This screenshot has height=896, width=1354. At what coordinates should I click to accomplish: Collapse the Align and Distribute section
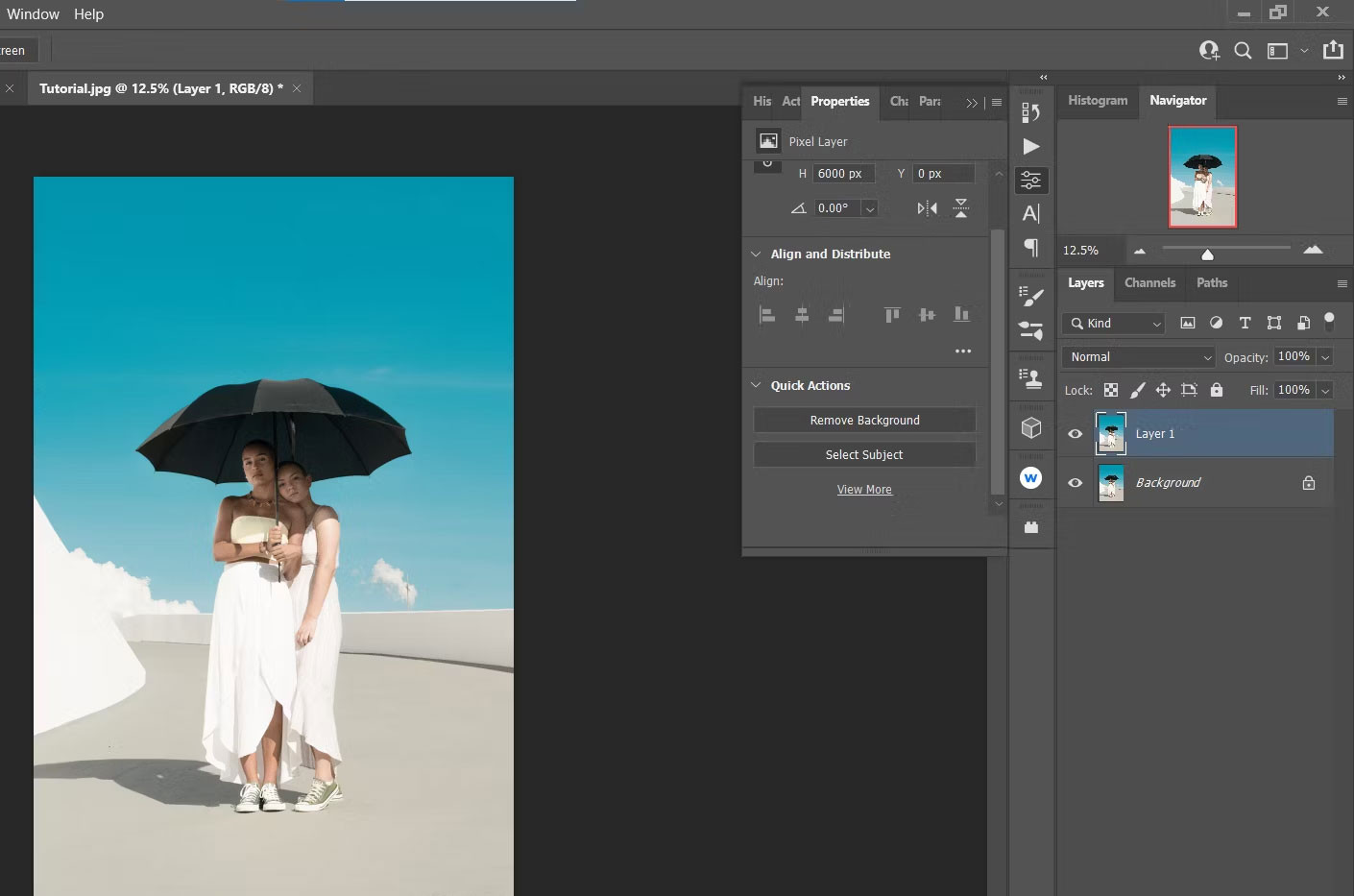click(x=756, y=254)
